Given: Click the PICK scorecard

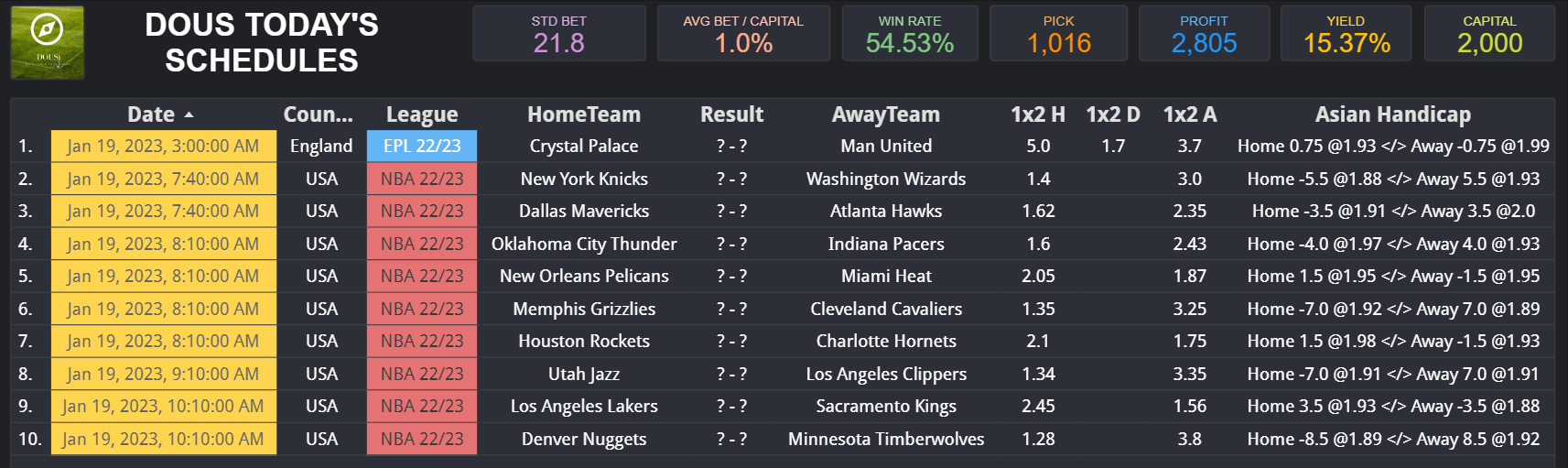Looking at the screenshot, I should click(x=1058, y=34).
